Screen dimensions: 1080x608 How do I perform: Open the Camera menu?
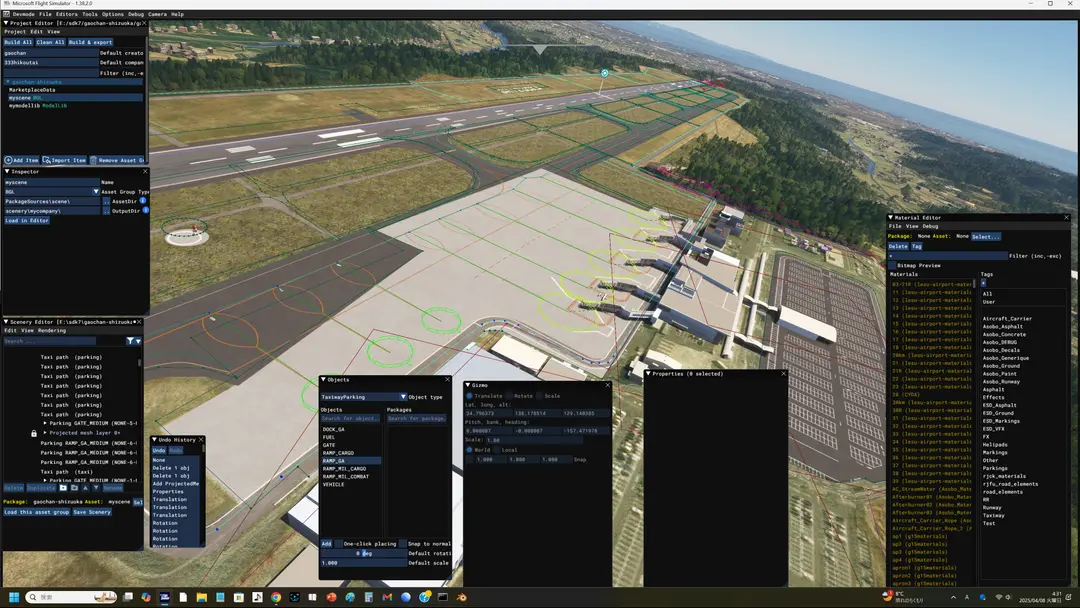tap(157, 14)
